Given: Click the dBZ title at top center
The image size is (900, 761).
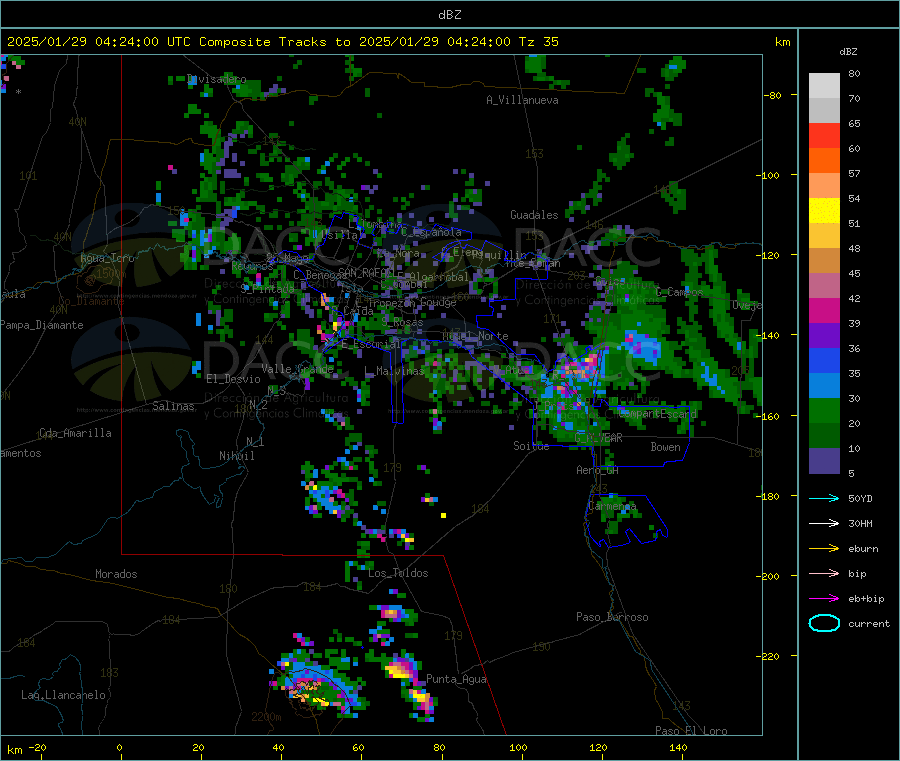Looking at the screenshot, I should pos(449,15).
